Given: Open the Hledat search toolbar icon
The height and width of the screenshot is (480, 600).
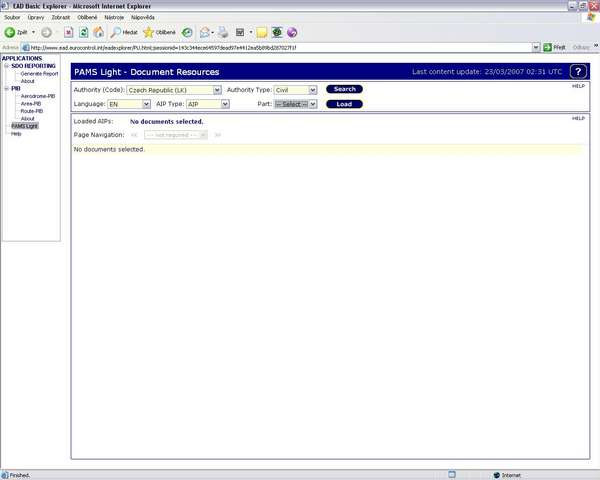Looking at the screenshot, I should pos(124,32).
